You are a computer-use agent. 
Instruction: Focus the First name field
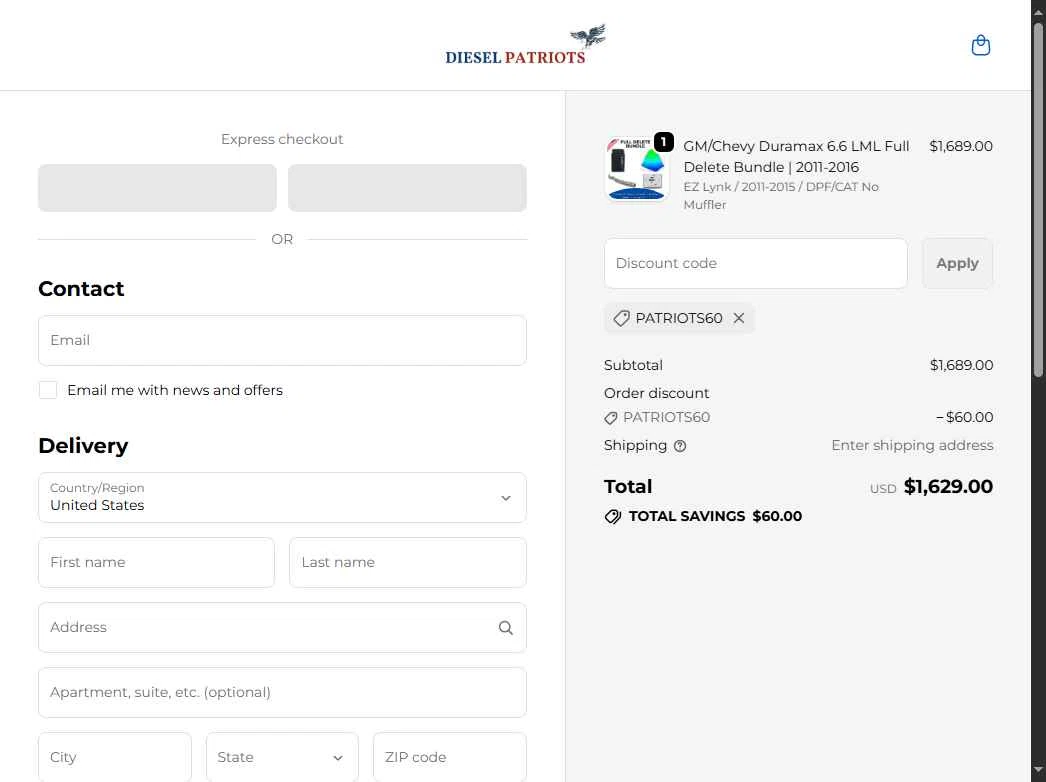coord(156,562)
